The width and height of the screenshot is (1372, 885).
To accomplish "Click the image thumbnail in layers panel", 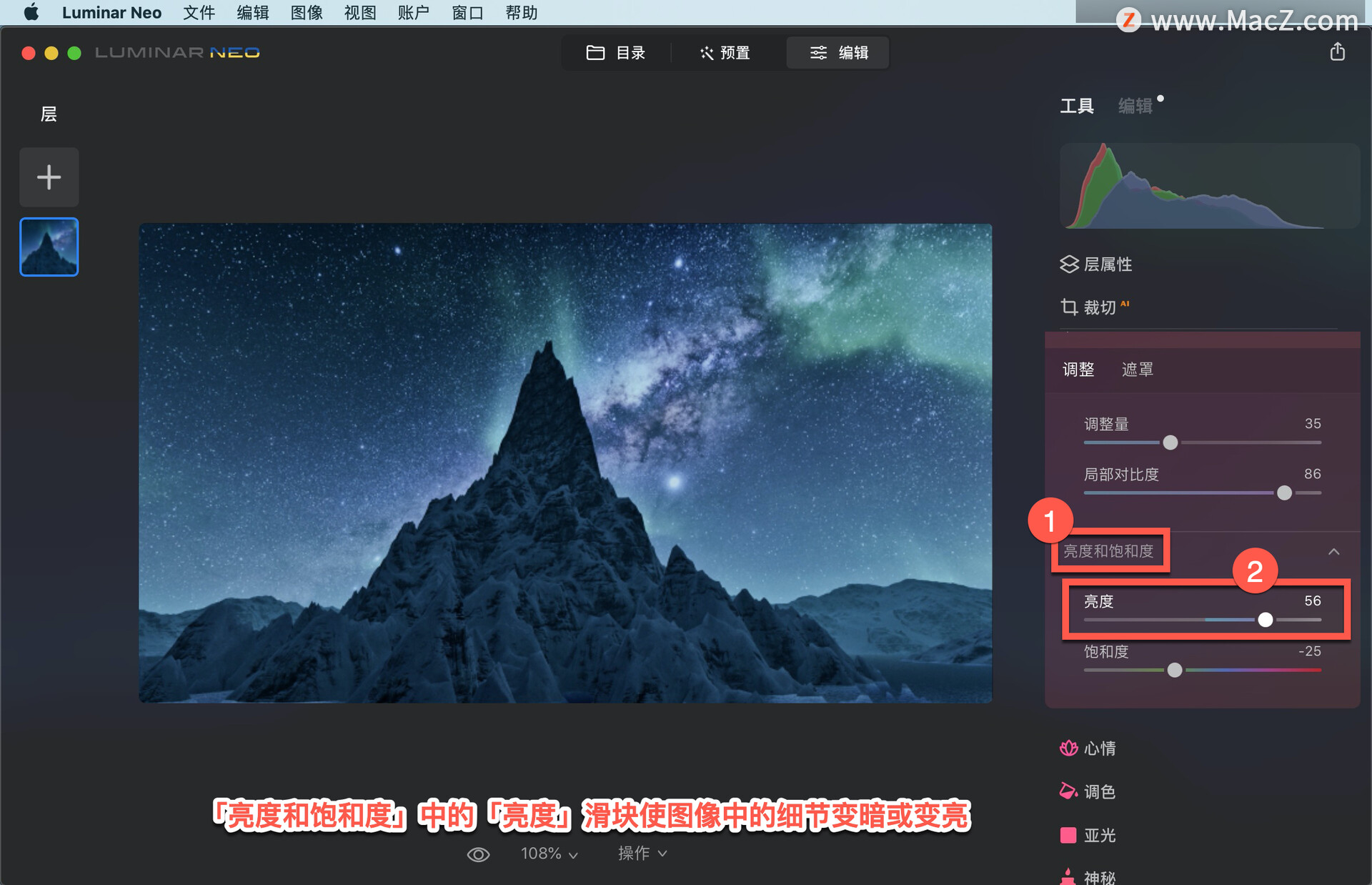I will coord(48,247).
